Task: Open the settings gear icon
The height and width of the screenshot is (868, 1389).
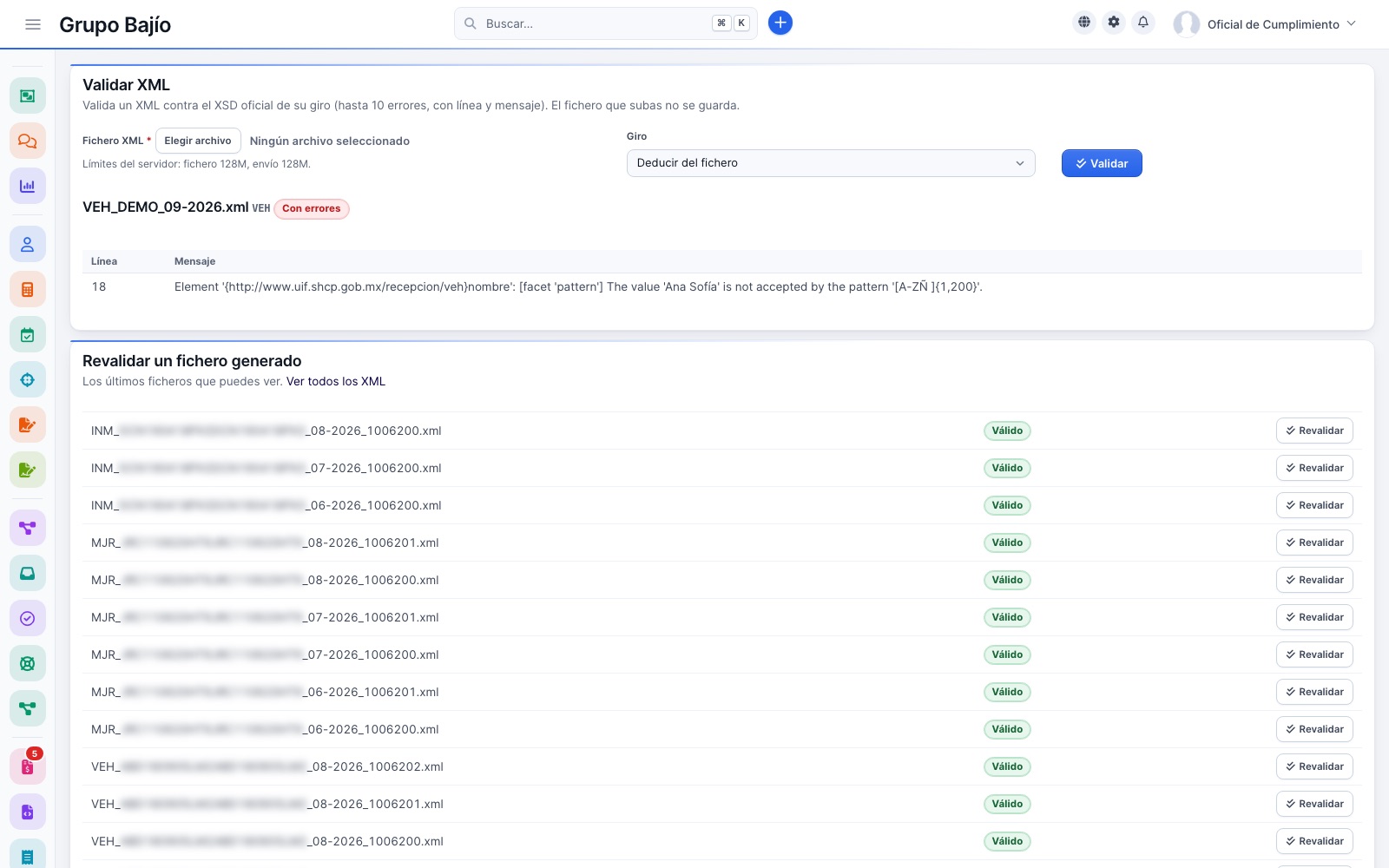Action: 1114,23
